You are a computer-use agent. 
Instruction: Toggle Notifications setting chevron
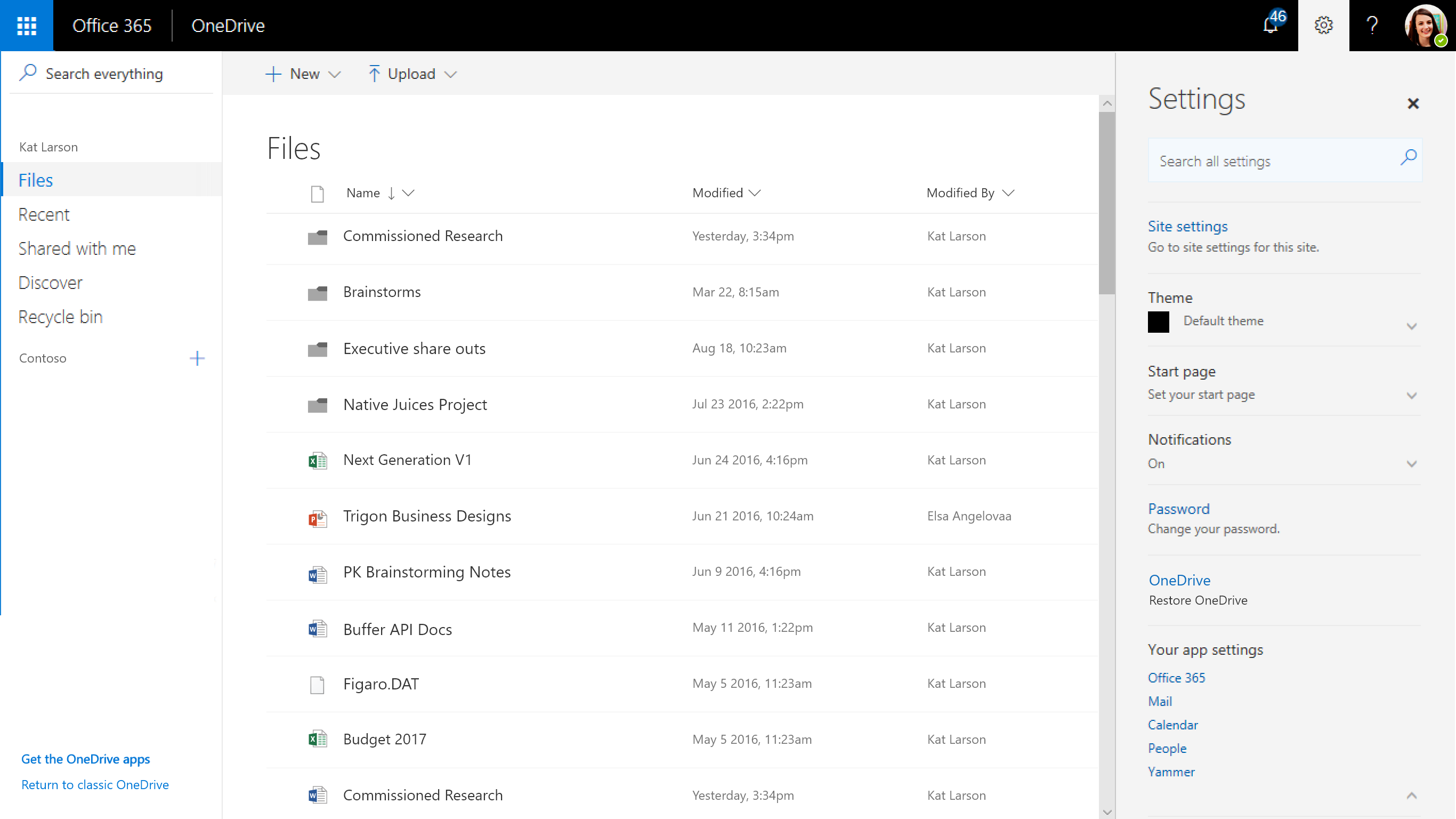pyautogui.click(x=1412, y=463)
